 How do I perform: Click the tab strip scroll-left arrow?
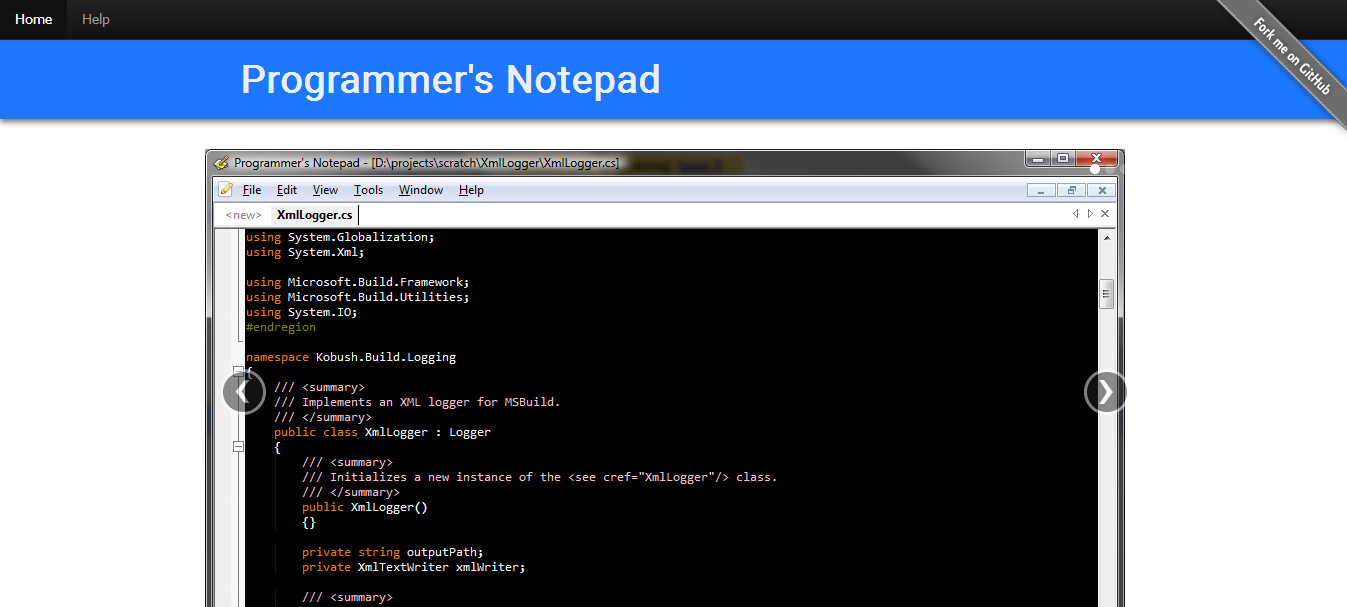[1076, 214]
